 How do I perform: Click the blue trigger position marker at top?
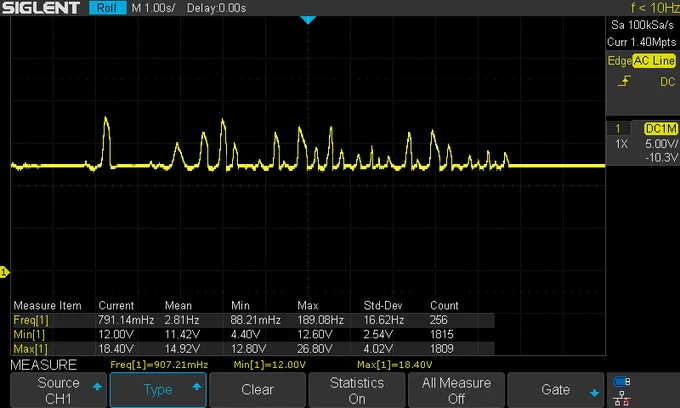point(308,20)
